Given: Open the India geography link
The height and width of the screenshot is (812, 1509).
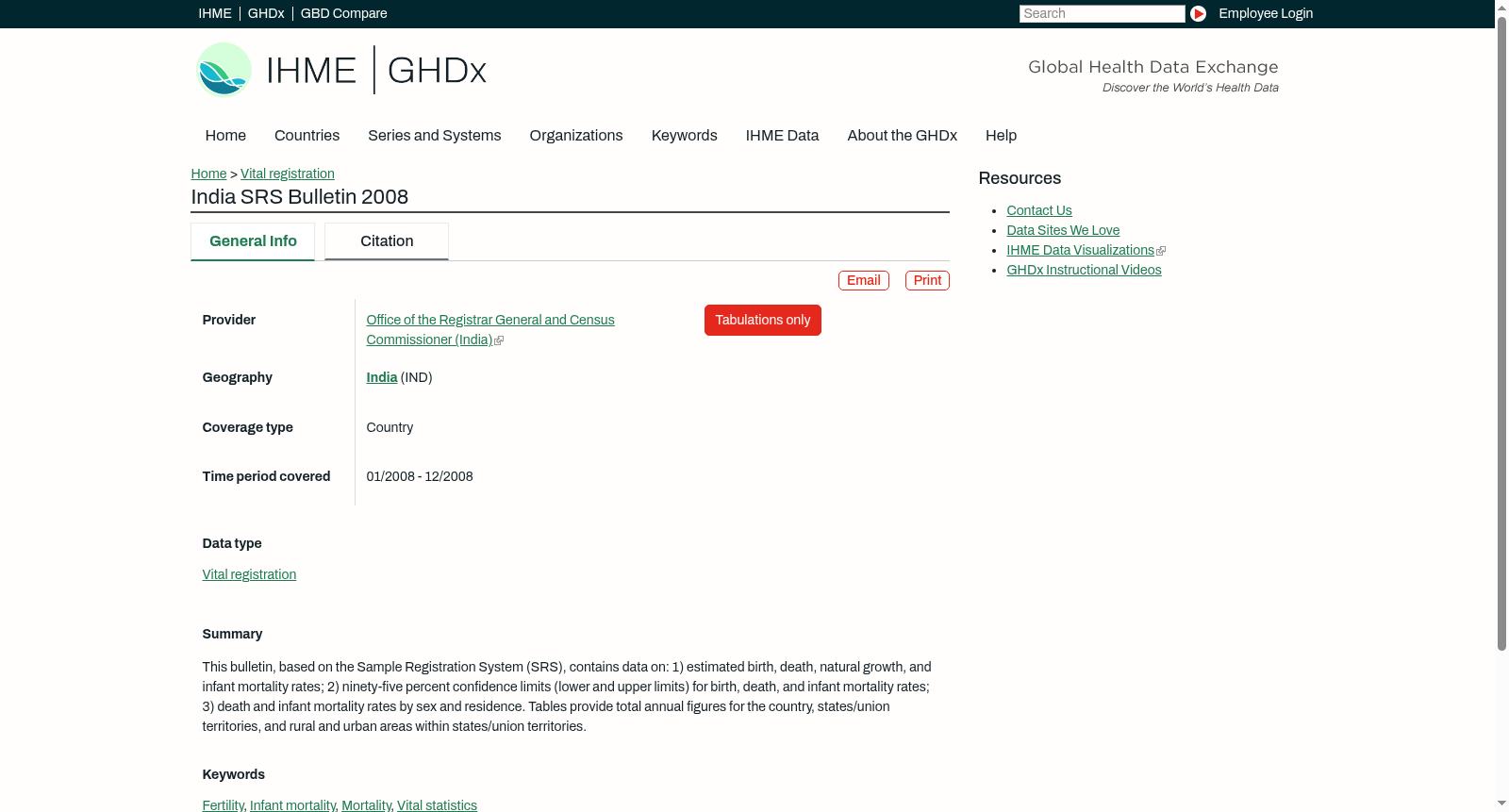Looking at the screenshot, I should click(382, 377).
